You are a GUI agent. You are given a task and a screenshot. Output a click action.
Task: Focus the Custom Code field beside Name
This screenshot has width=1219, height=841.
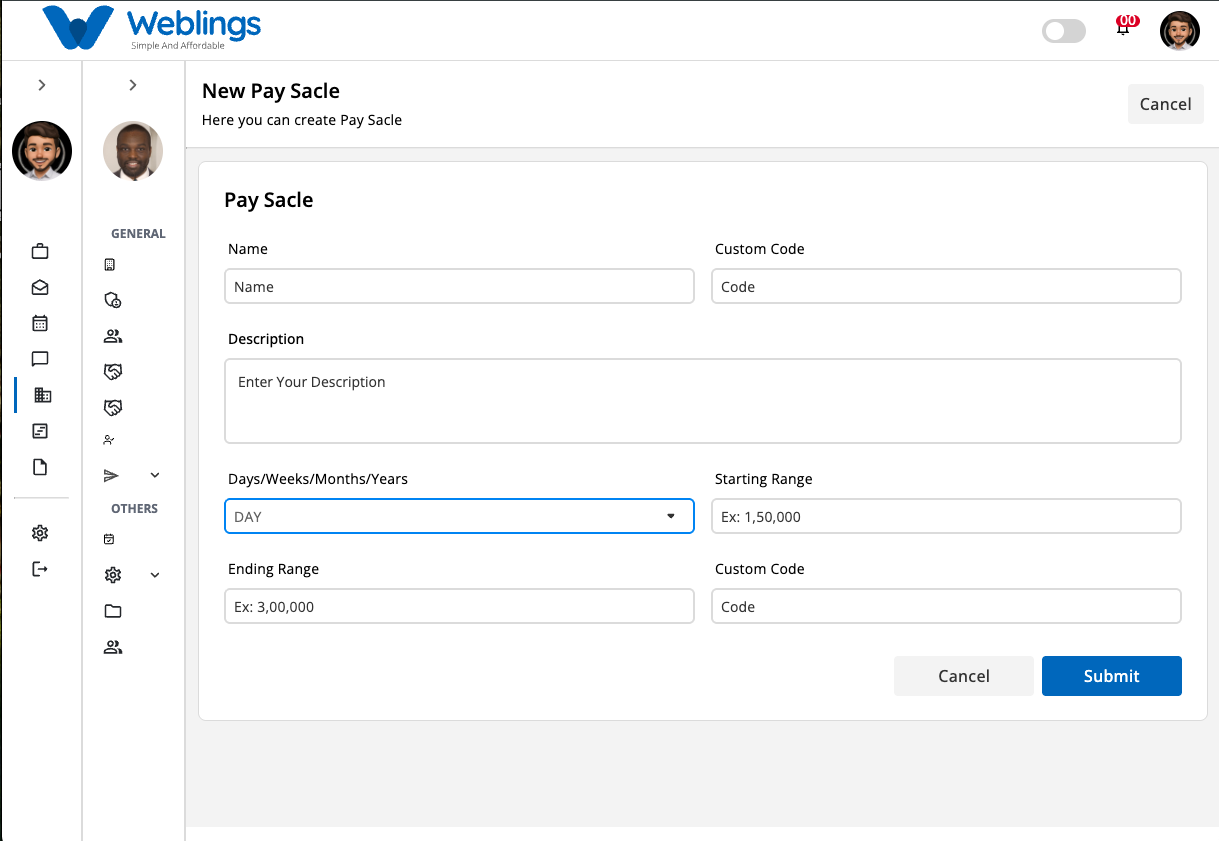tap(946, 286)
